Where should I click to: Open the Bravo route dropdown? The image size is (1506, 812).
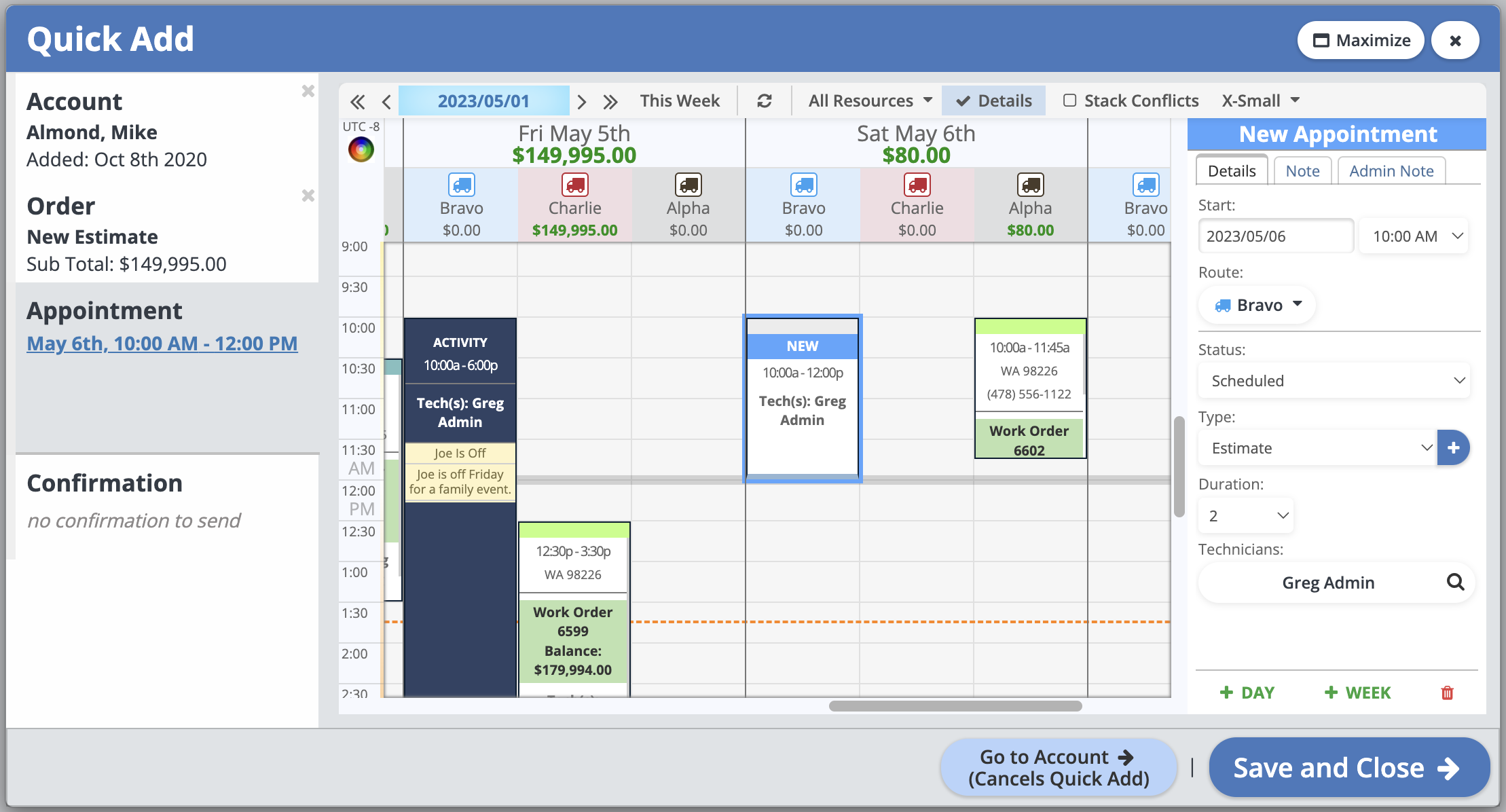click(1257, 305)
